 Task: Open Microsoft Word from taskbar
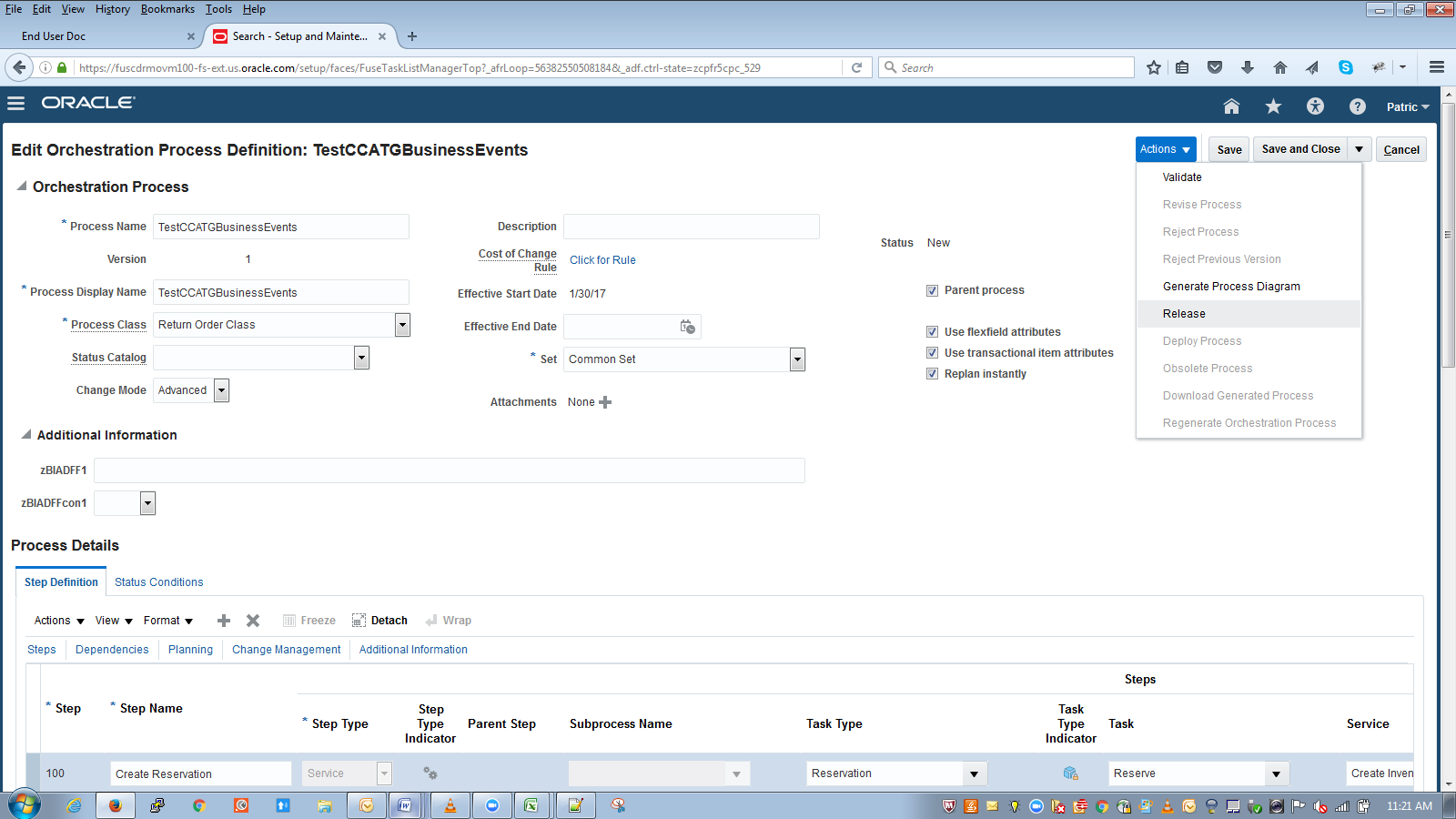tap(404, 805)
